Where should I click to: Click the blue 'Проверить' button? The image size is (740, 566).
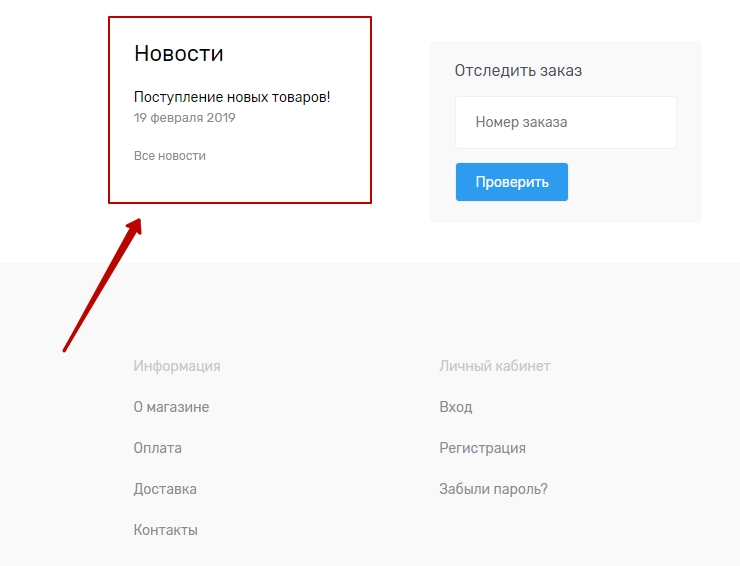click(x=512, y=182)
